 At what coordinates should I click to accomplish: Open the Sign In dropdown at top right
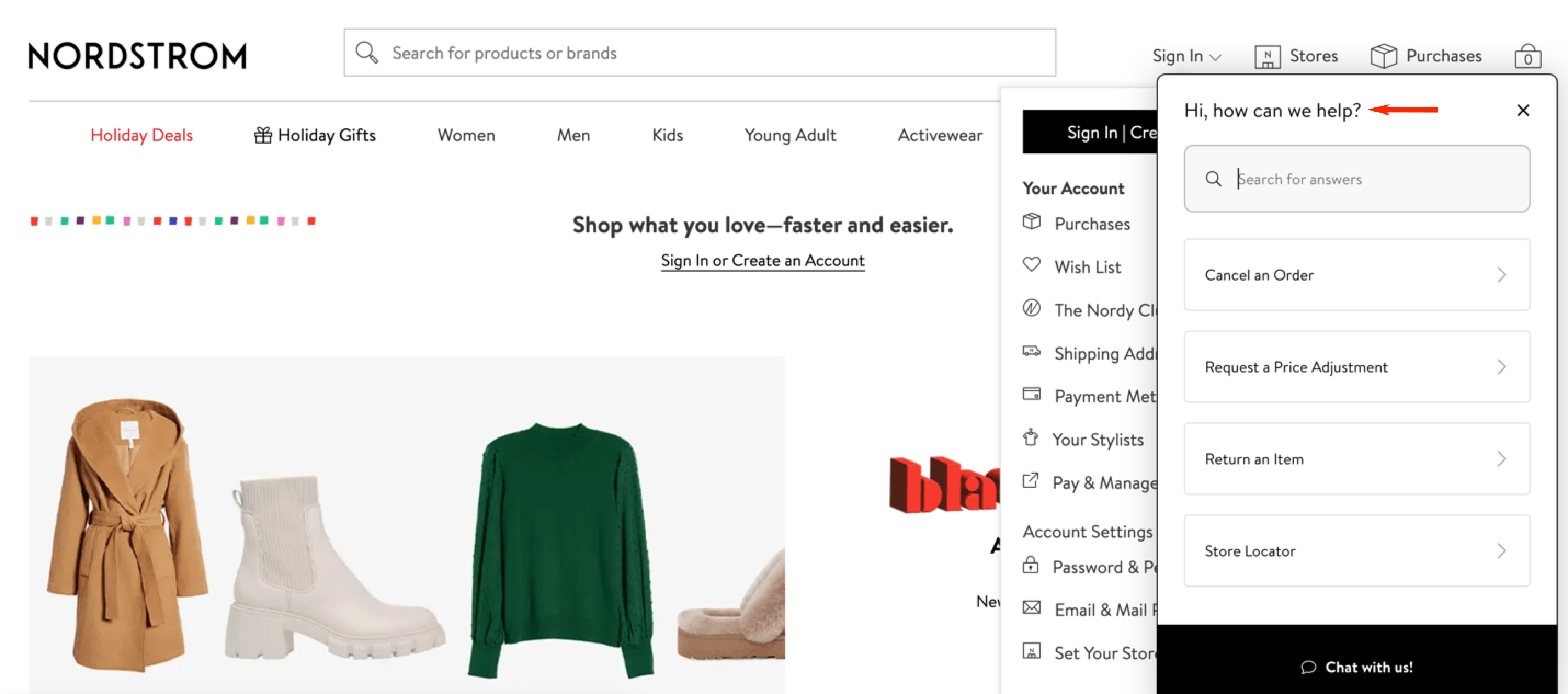click(x=1186, y=55)
